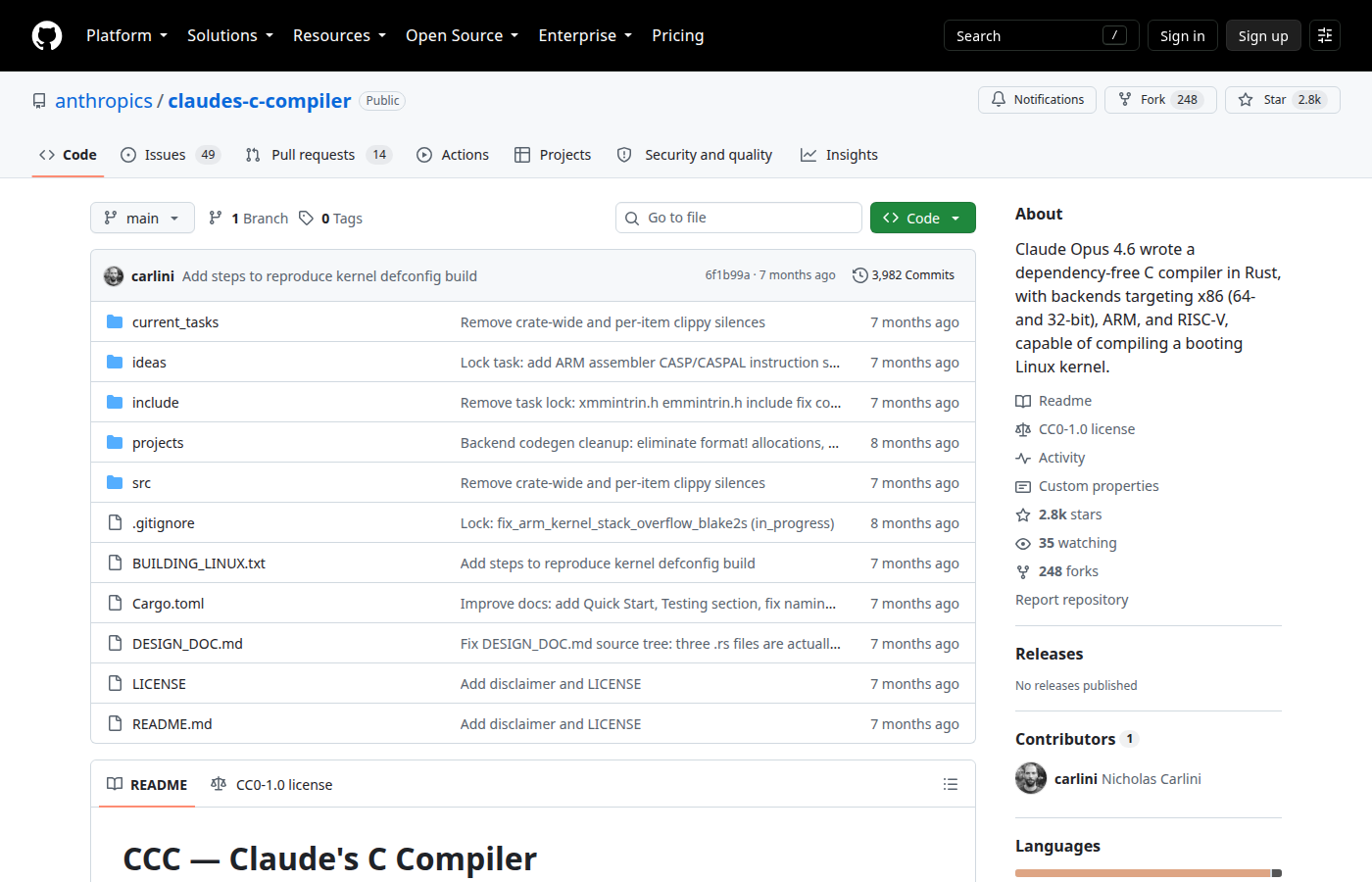
Task: Click the Cargo.toml file icon
Action: click(115, 603)
